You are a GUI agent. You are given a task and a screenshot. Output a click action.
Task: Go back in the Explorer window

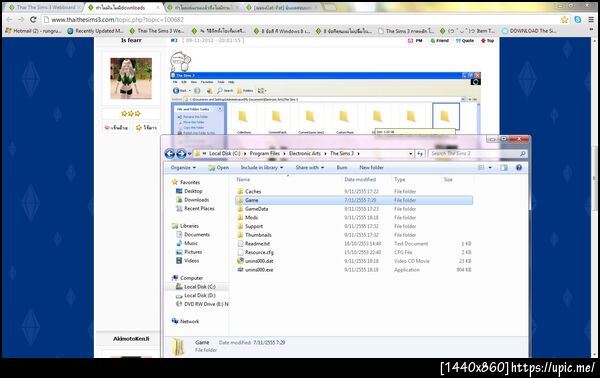pyautogui.click(x=170, y=154)
